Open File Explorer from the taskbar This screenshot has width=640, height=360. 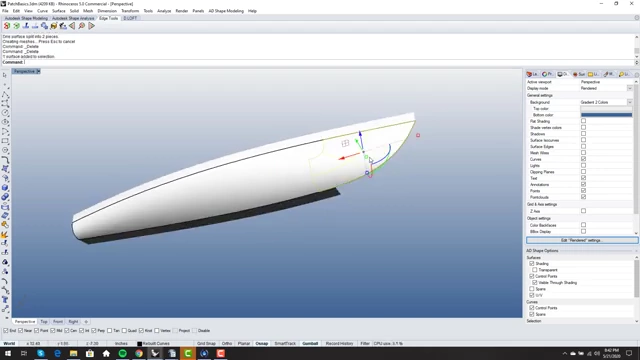(73, 353)
